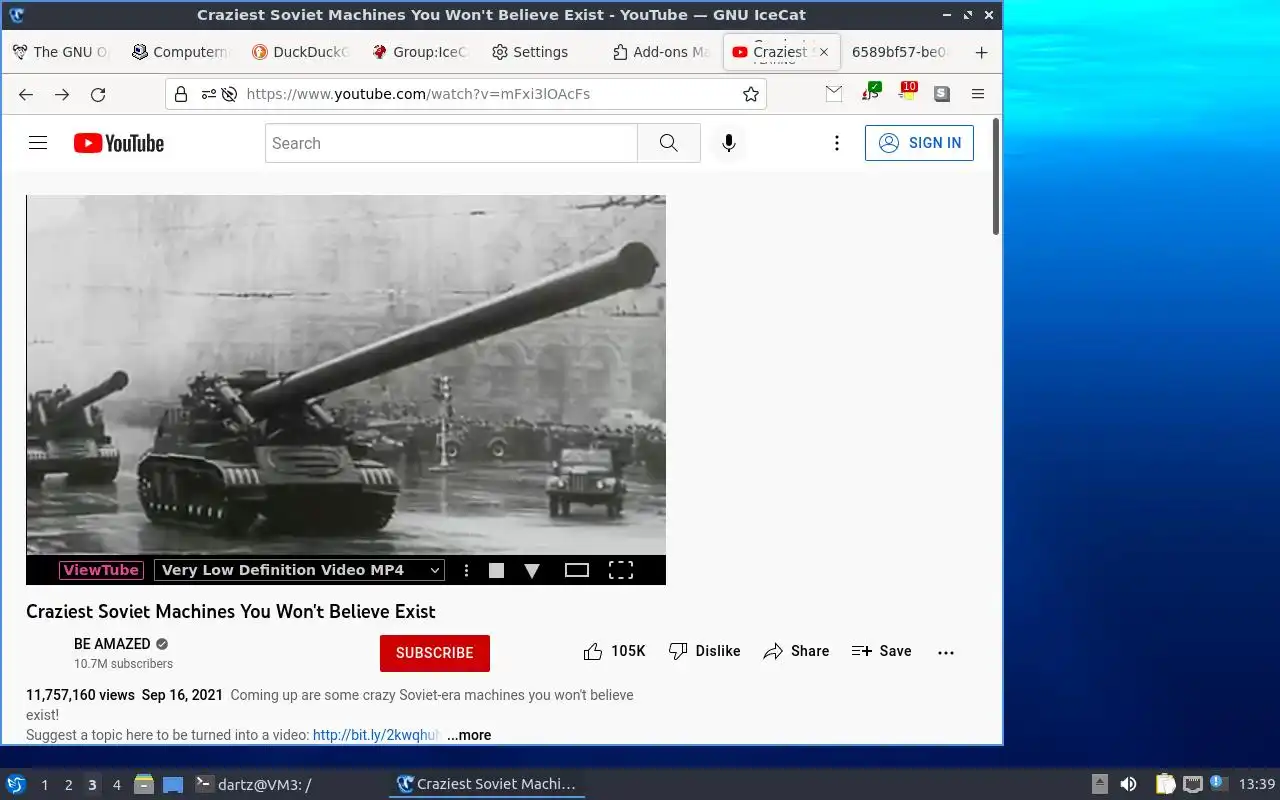Open the extension with green checkmark badge

[x=871, y=92]
